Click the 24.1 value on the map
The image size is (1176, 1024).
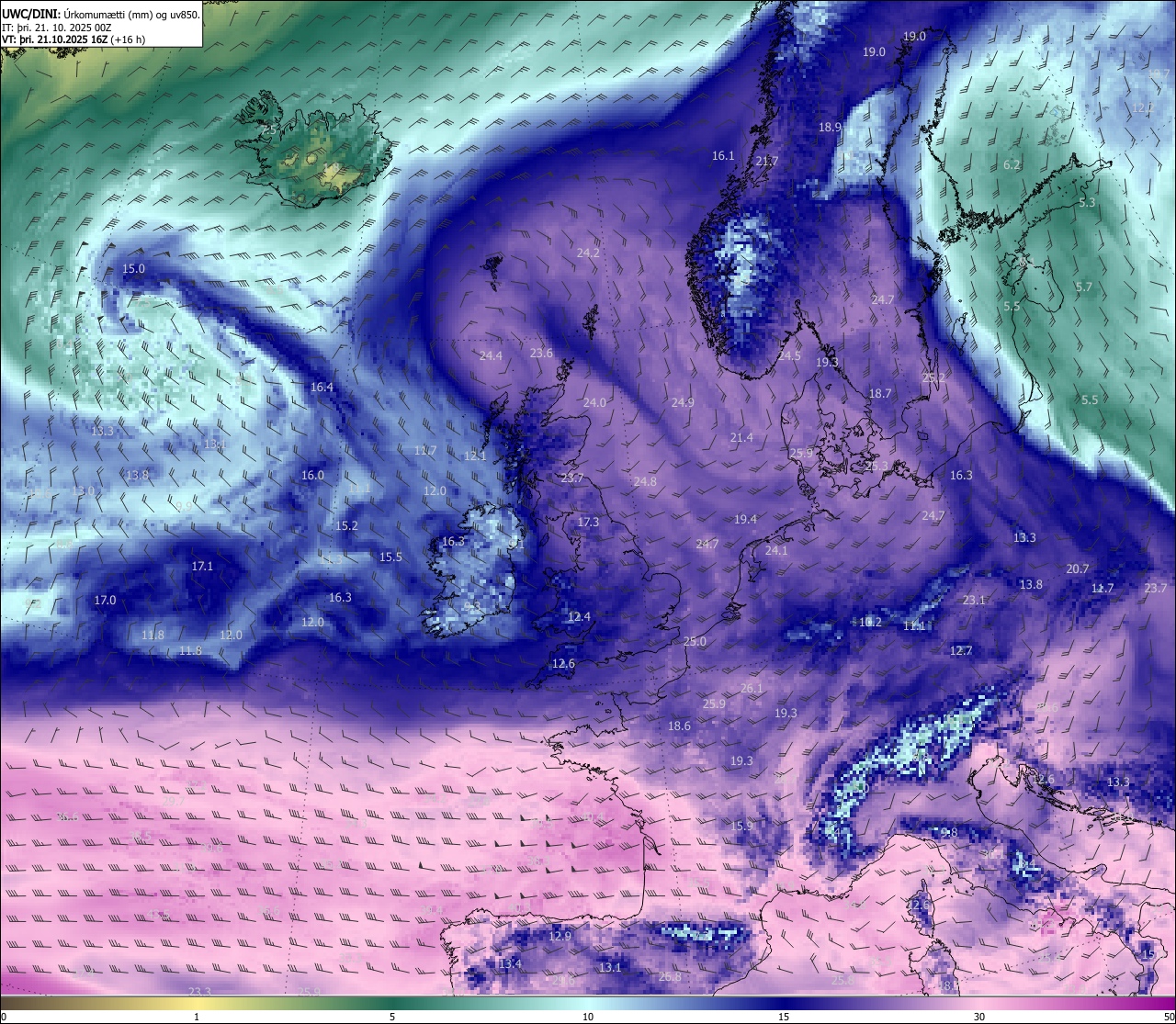(776, 551)
